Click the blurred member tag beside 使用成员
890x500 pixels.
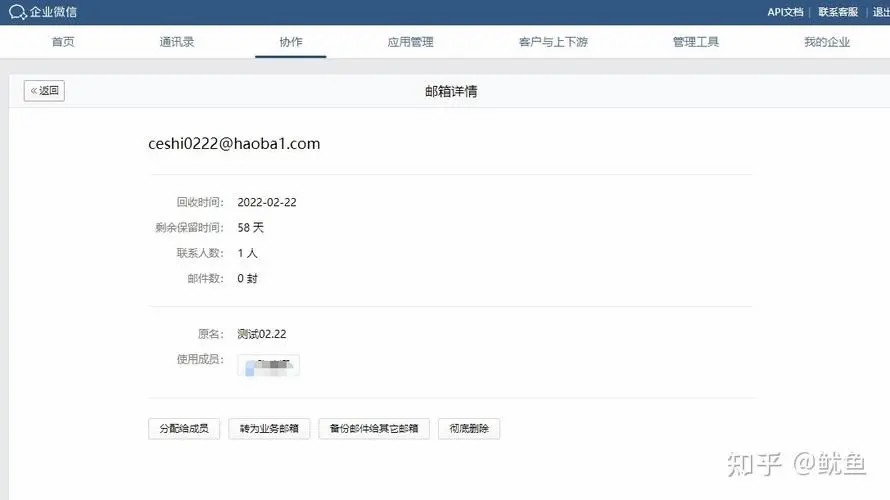(x=268, y=365)
